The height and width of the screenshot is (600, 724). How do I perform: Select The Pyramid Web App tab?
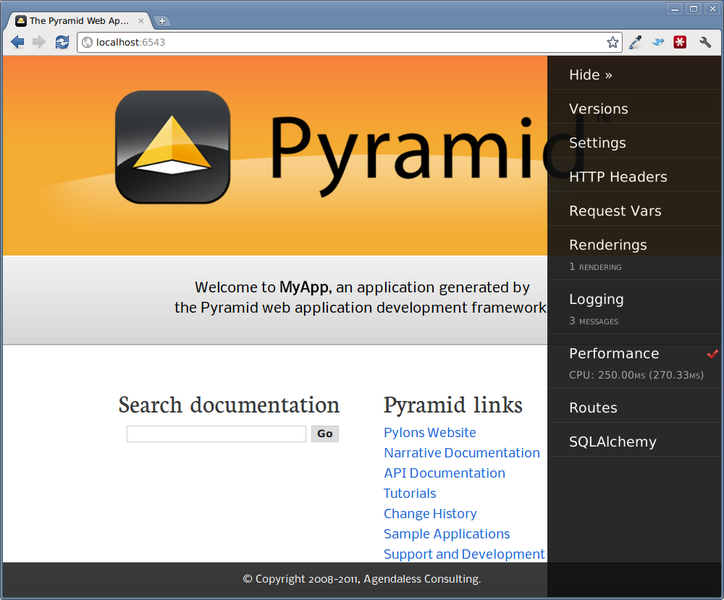tap(78, 21)
